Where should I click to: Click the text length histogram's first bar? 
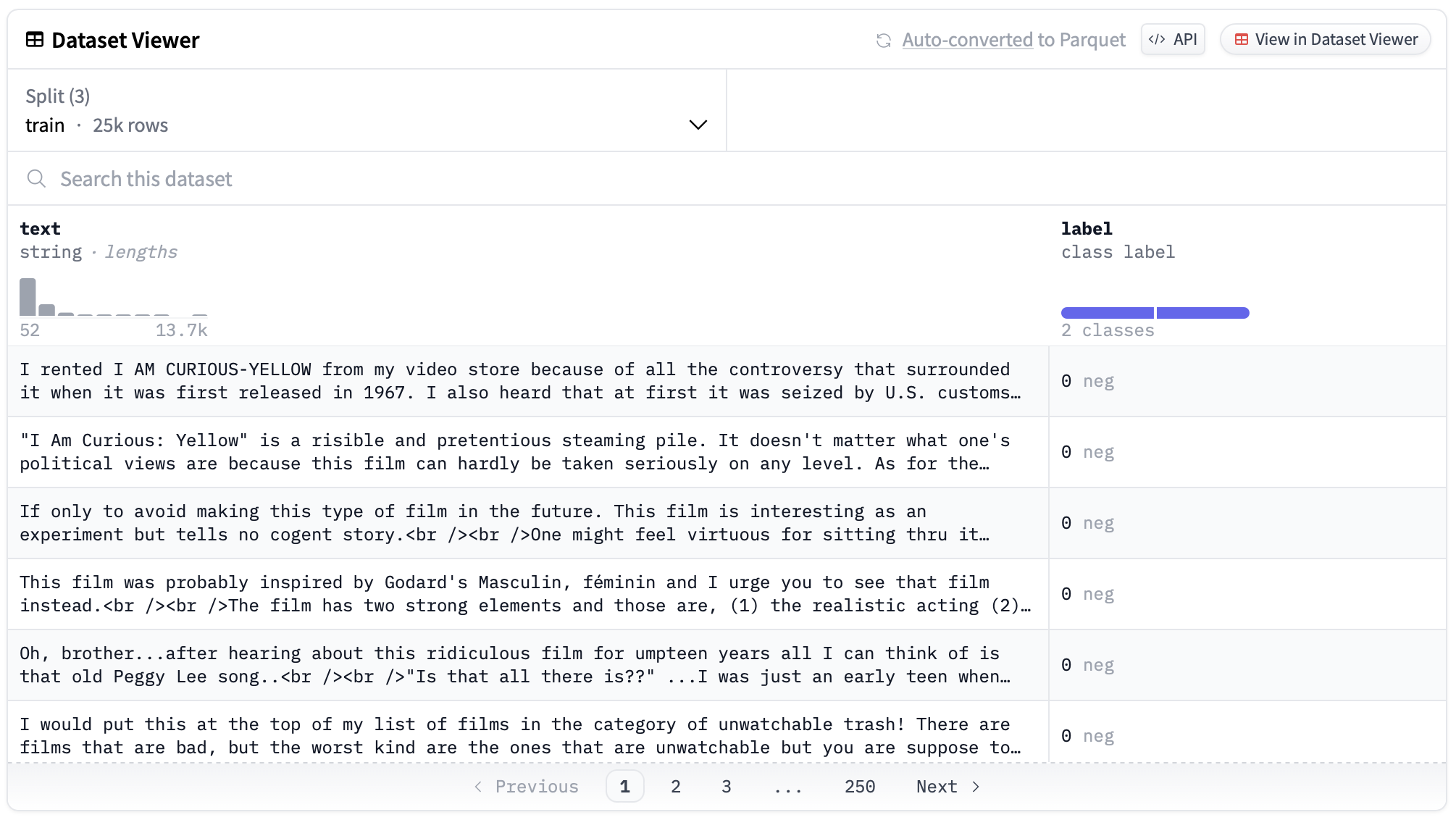pyautogui.click(x=28, y=297)
